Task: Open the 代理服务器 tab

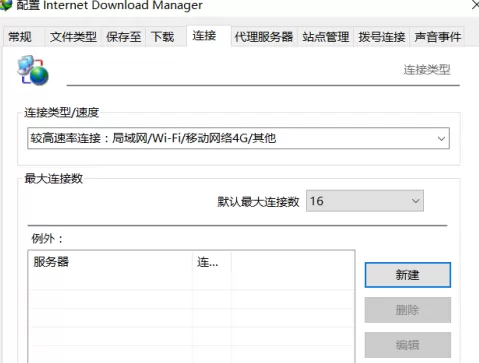Action: click(264, 37)
